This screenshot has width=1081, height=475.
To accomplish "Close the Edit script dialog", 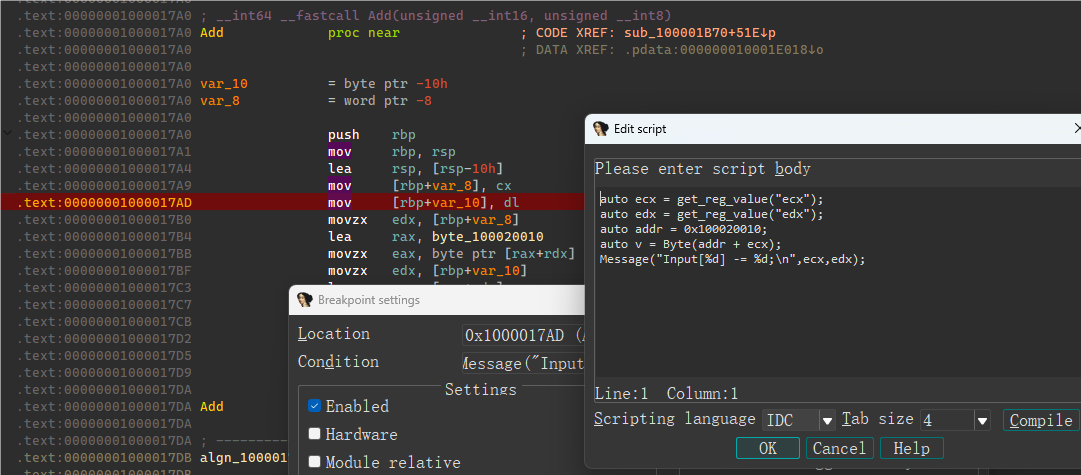I will 1076,129.
